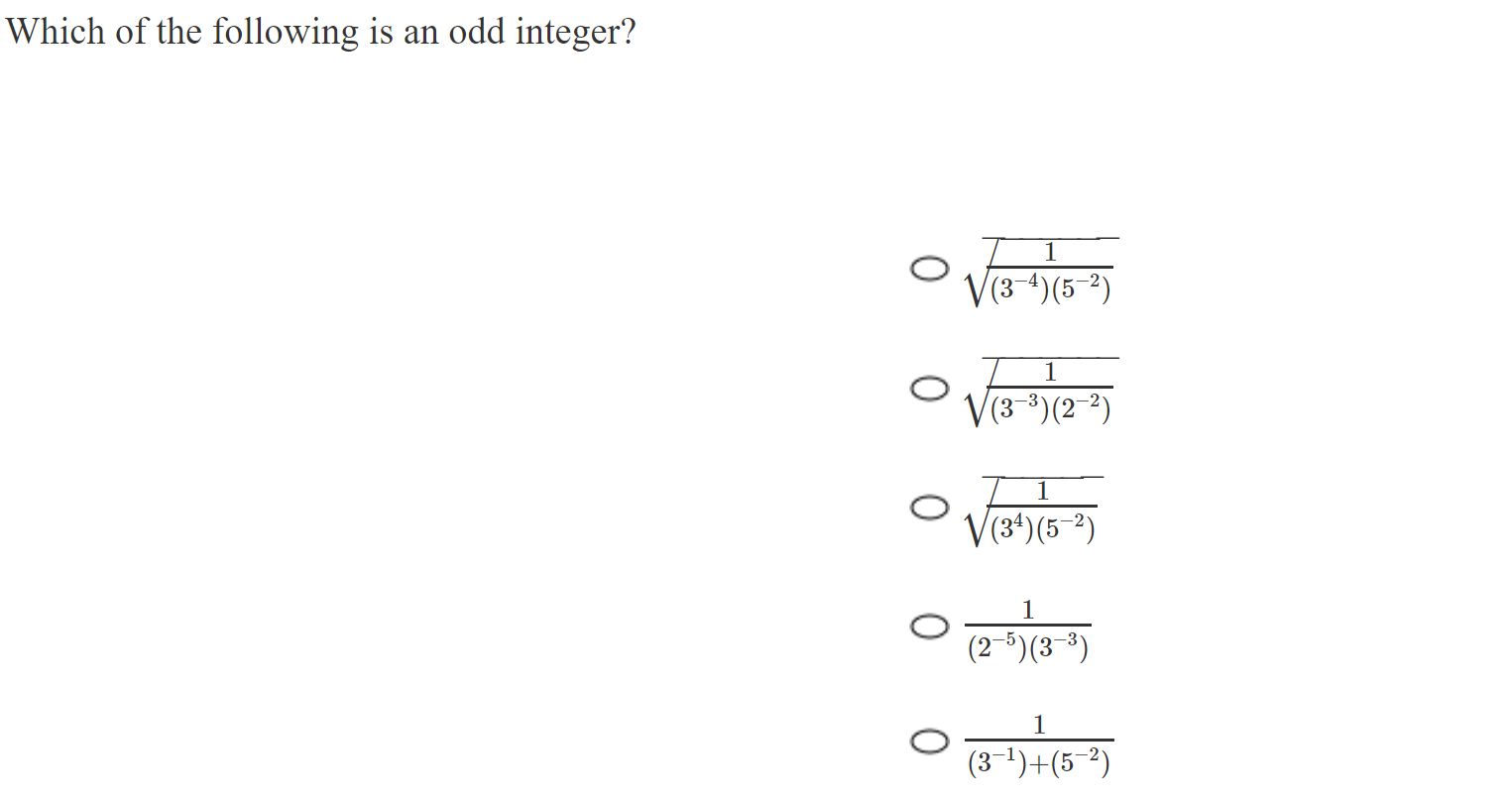Screen dimensions: 1512x801
Task: Click the expression 1/((2⁻⁵)(3⁻³))
Action: (1027, 629)
